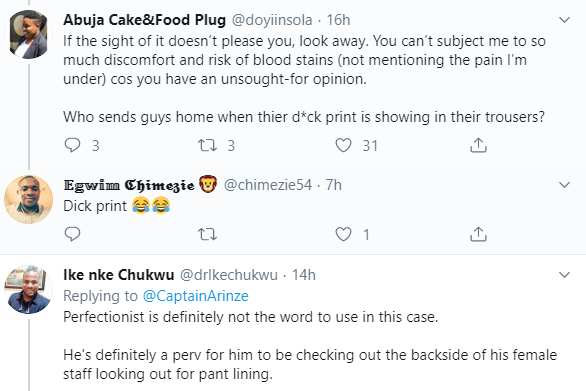The height and width of the screenshot is (391, 586).
Task: Go to @drIkechukwu's profile handle
Action: (229, 275)
